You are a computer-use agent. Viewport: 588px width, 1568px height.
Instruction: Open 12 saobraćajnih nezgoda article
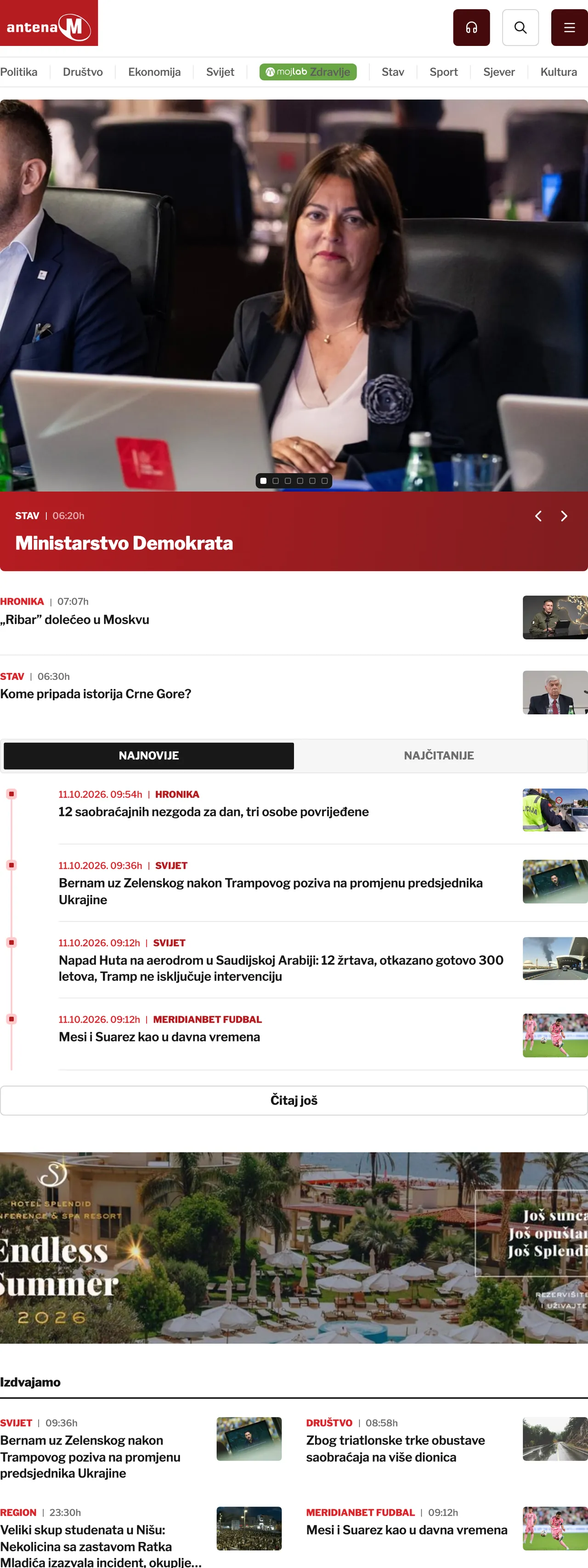[214, 811]
